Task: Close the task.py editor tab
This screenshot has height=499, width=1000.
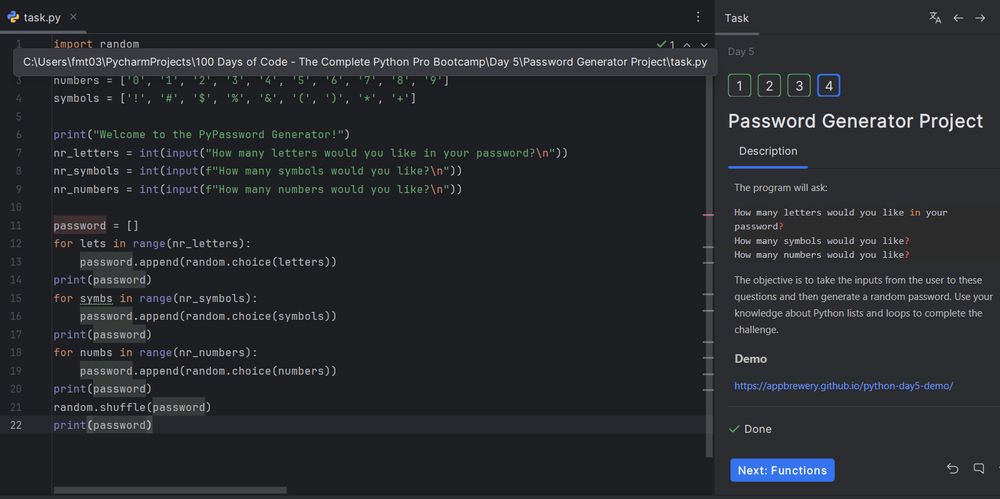Action: (x=73, y=17)
